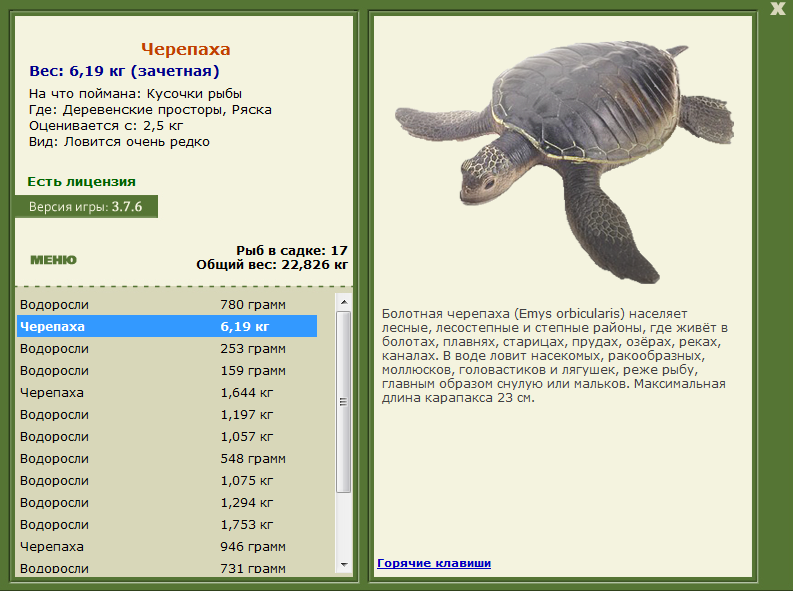Select Черепаха 946 грамм row
The image size is (793, 591).
click(x=167, y=547)
